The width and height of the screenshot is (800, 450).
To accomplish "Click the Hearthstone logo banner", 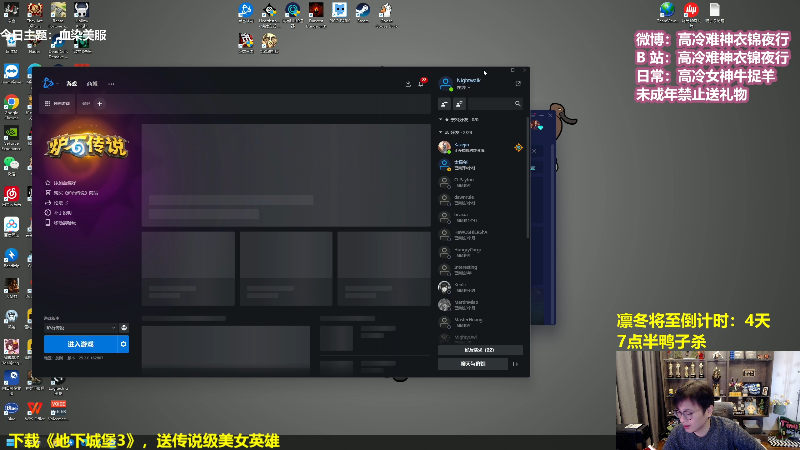I will click(87, 145).
